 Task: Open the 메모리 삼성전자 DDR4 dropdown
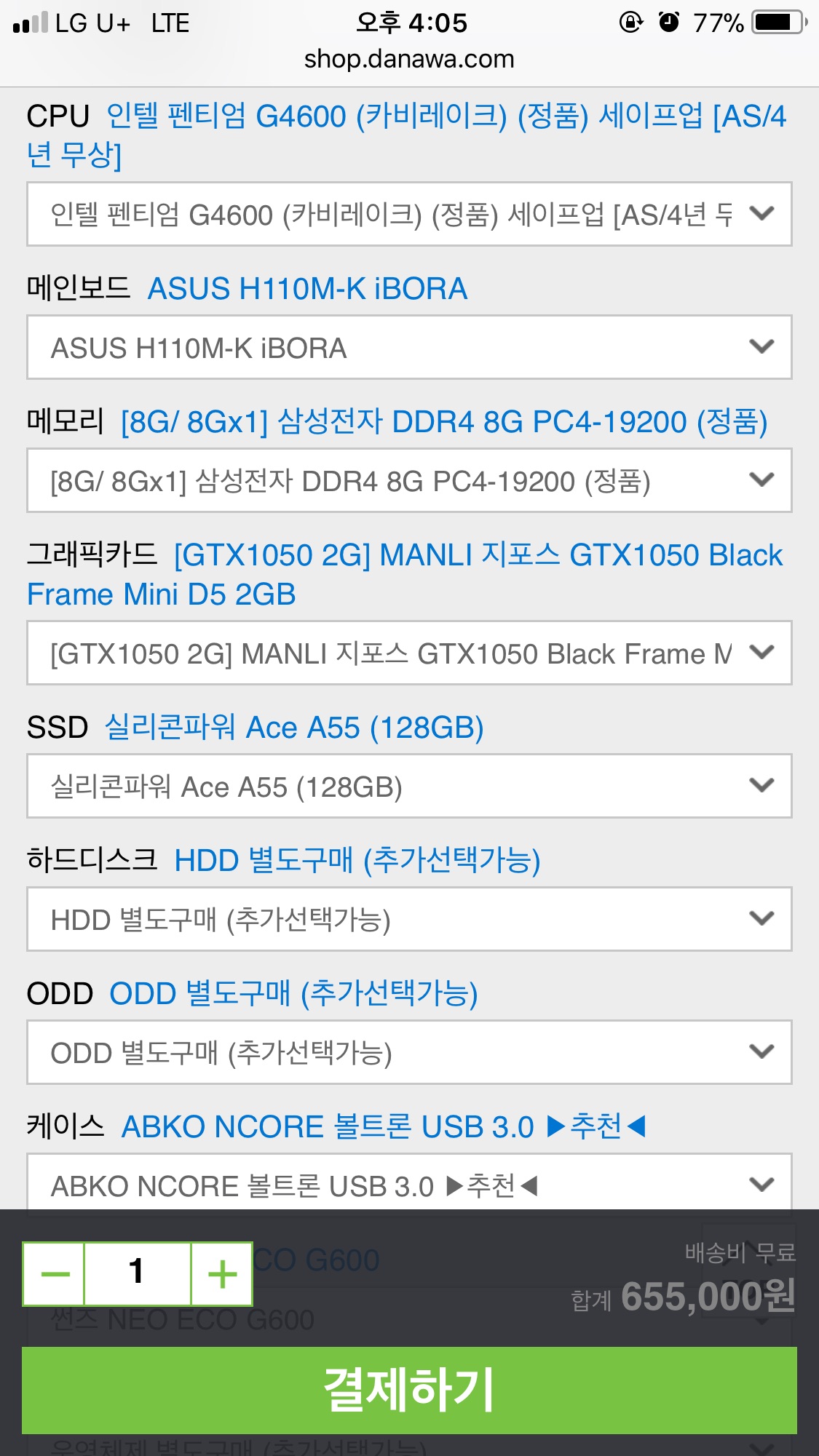pyautogui.click(x=409, y=480)
